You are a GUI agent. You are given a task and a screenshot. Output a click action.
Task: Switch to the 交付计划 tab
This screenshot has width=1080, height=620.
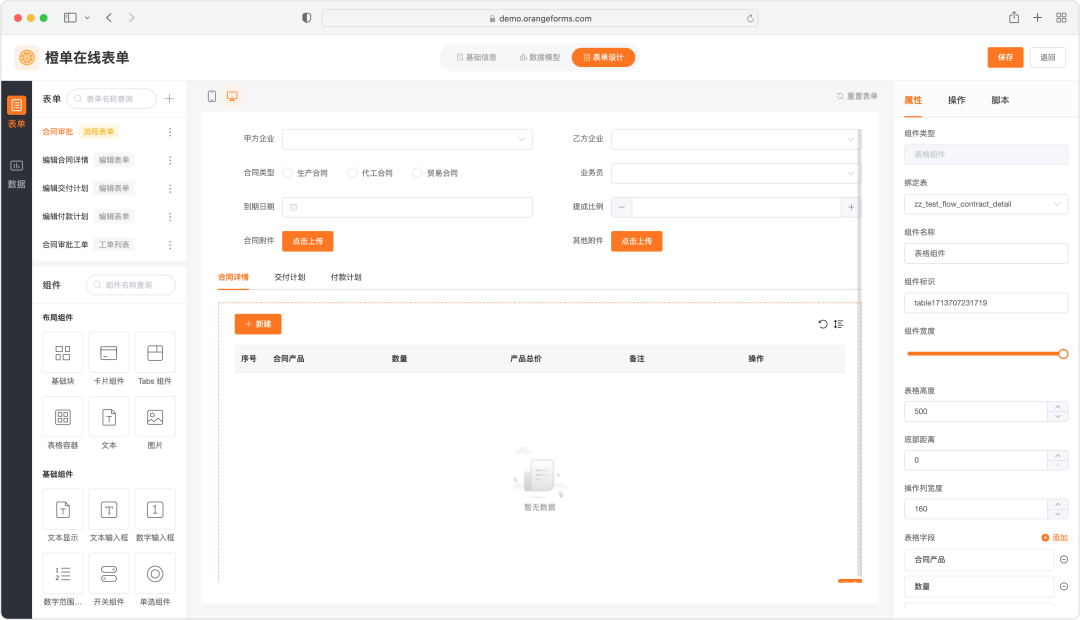290,277
